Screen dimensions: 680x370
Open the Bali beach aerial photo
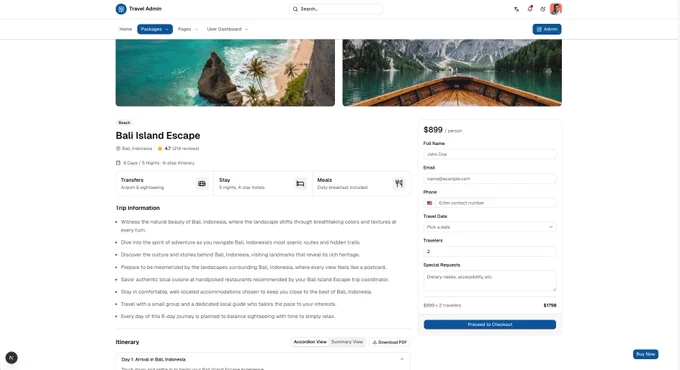pyautogui.click(x=225, y=72)
